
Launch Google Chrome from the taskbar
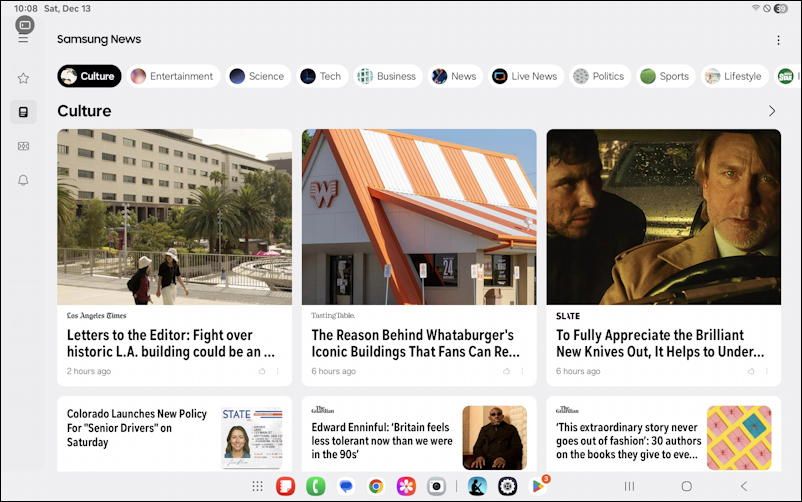(376, 486)
